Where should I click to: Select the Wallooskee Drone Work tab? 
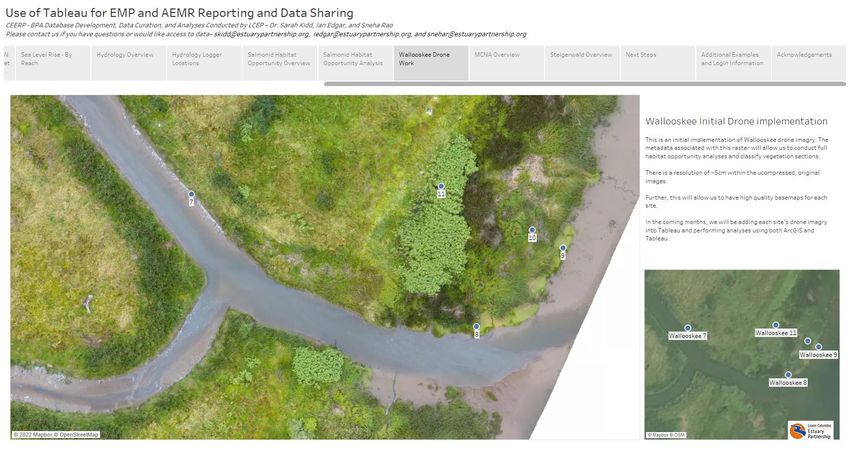(x=431, y=63)
